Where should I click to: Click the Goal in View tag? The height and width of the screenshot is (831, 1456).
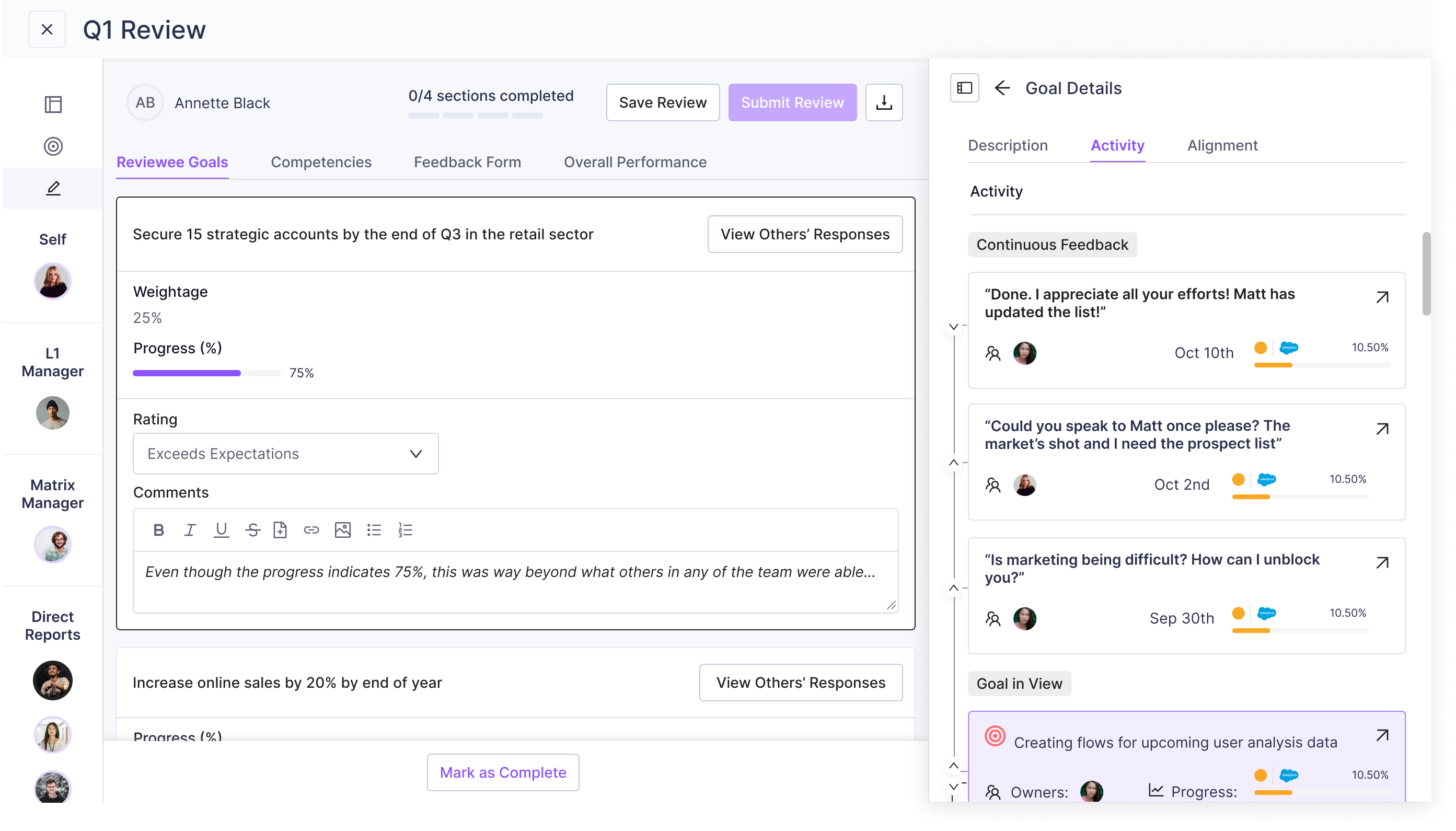(1019, 684)
